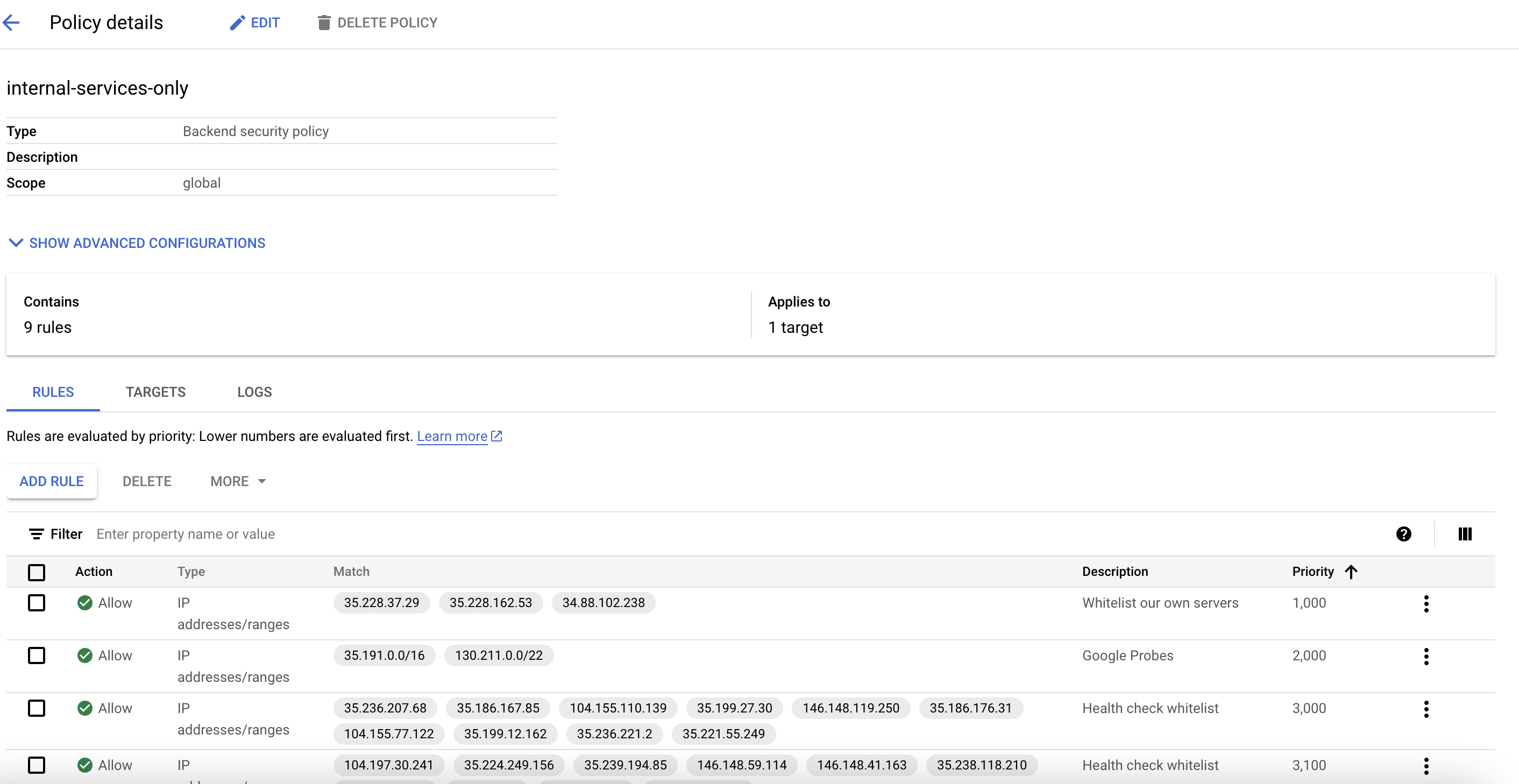Click the Delete button above the rules table

point(147,482)
